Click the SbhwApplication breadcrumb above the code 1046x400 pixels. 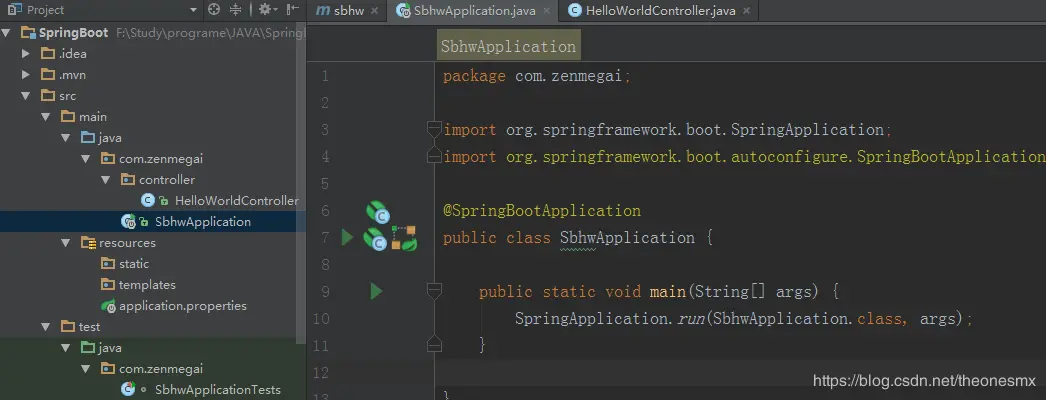(x=508, y=47)
